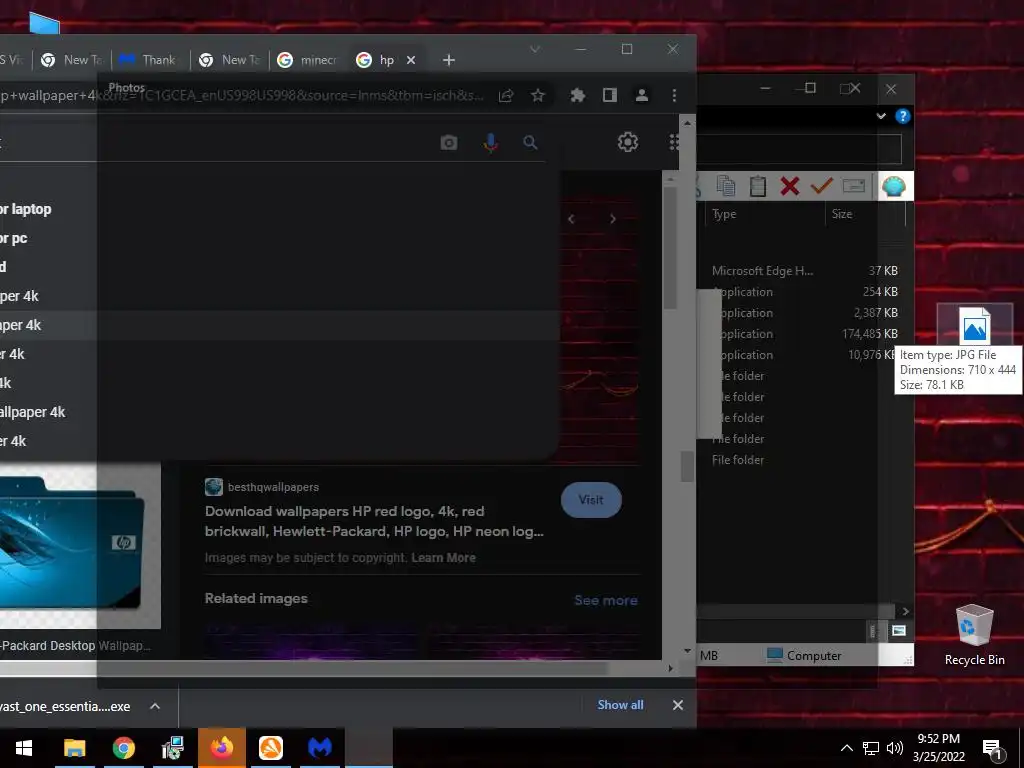
Task: Expand the file manager ribbon chevron
Action: (881, 116)
